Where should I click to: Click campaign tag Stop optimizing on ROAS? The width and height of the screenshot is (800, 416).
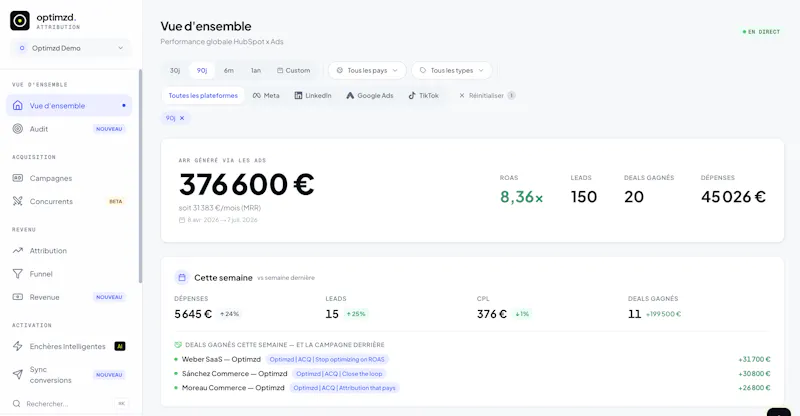tap(327, 359)
